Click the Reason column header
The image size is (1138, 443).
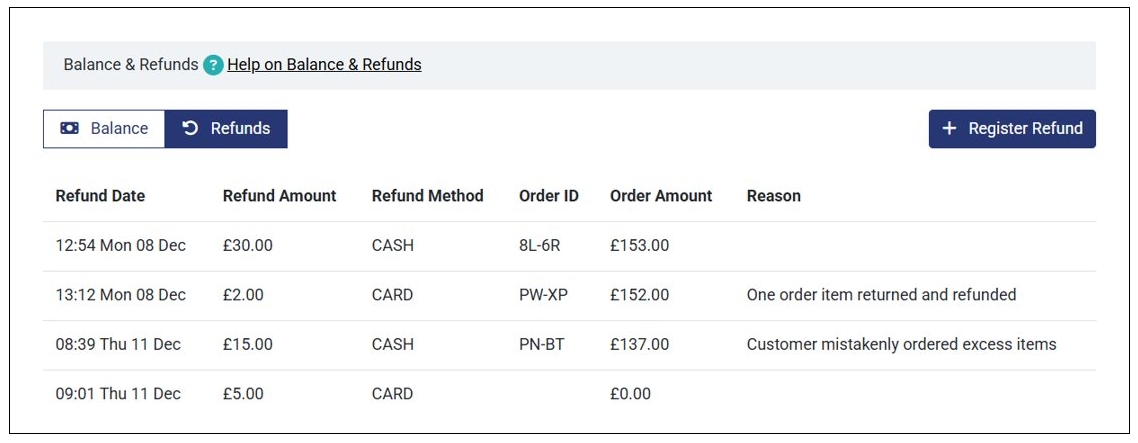tap(773, 196)
